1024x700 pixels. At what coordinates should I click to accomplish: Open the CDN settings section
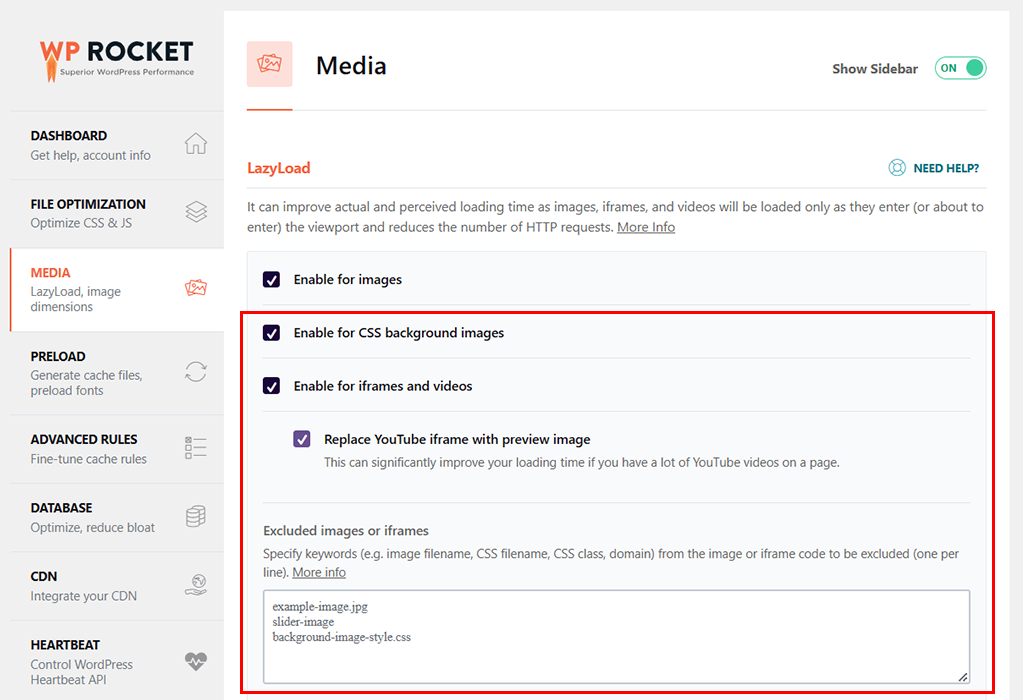(117, 586)
